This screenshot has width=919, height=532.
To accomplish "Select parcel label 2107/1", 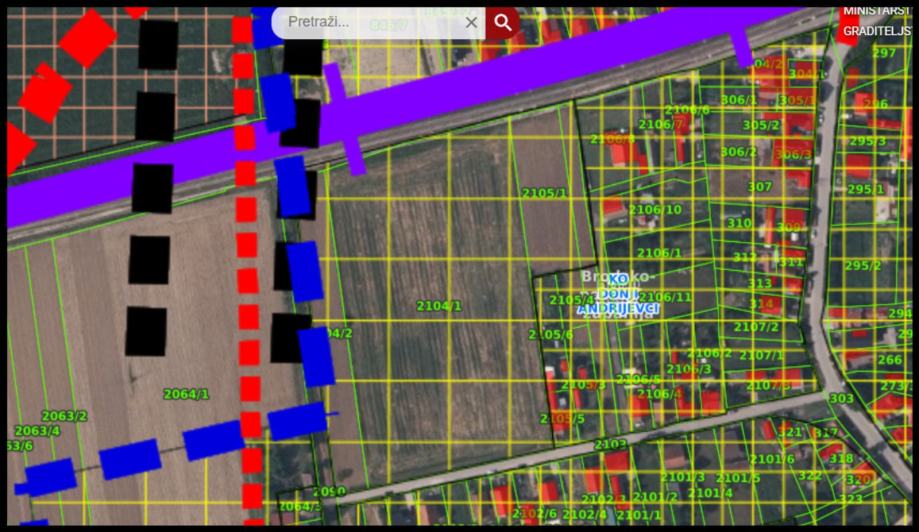I will click(761, 356).
